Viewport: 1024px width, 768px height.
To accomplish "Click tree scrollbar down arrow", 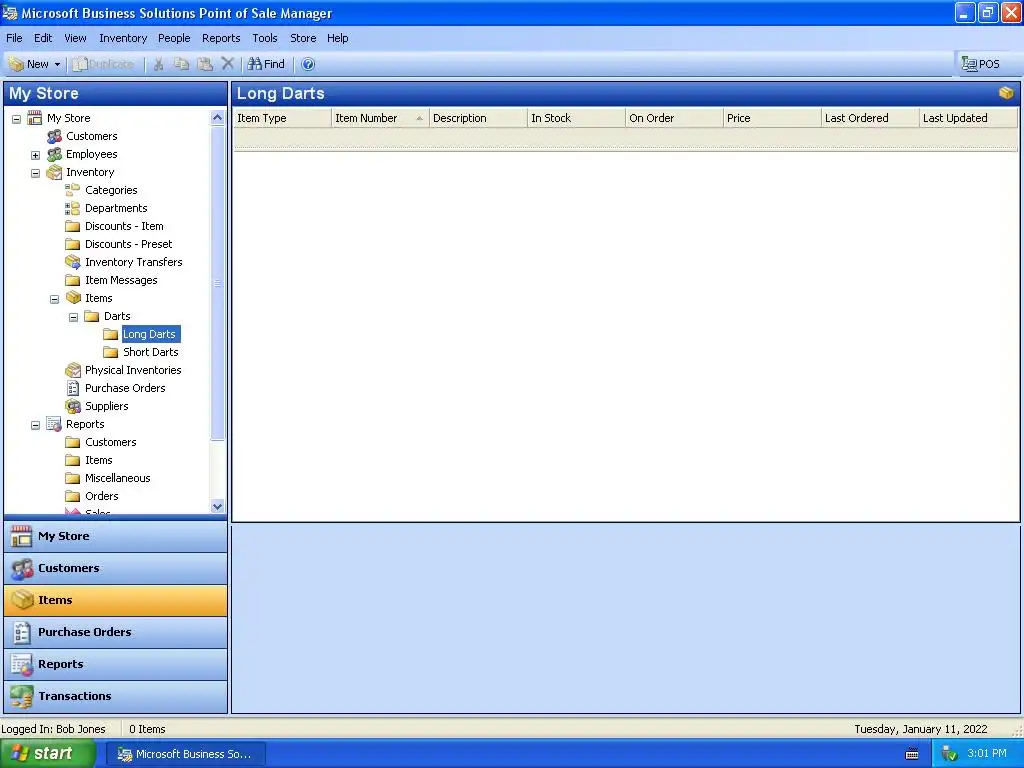I will pos(217,506).
